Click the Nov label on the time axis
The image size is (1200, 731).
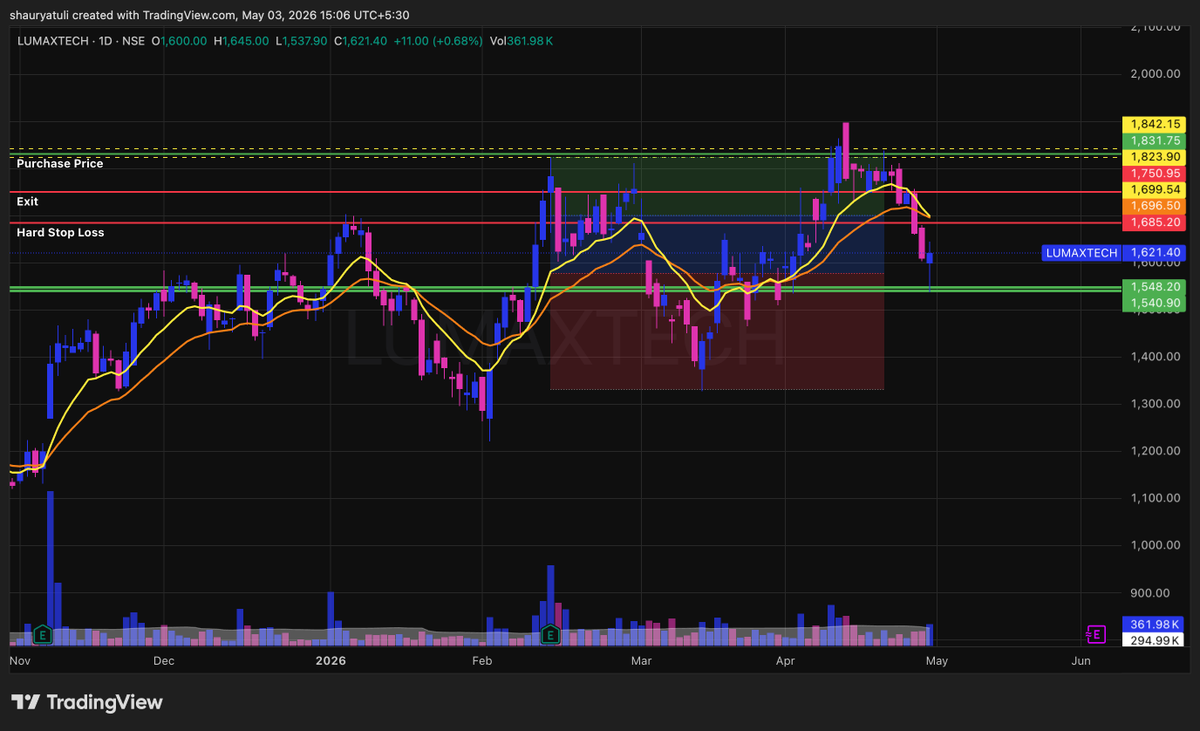click(x=19, y=661)
